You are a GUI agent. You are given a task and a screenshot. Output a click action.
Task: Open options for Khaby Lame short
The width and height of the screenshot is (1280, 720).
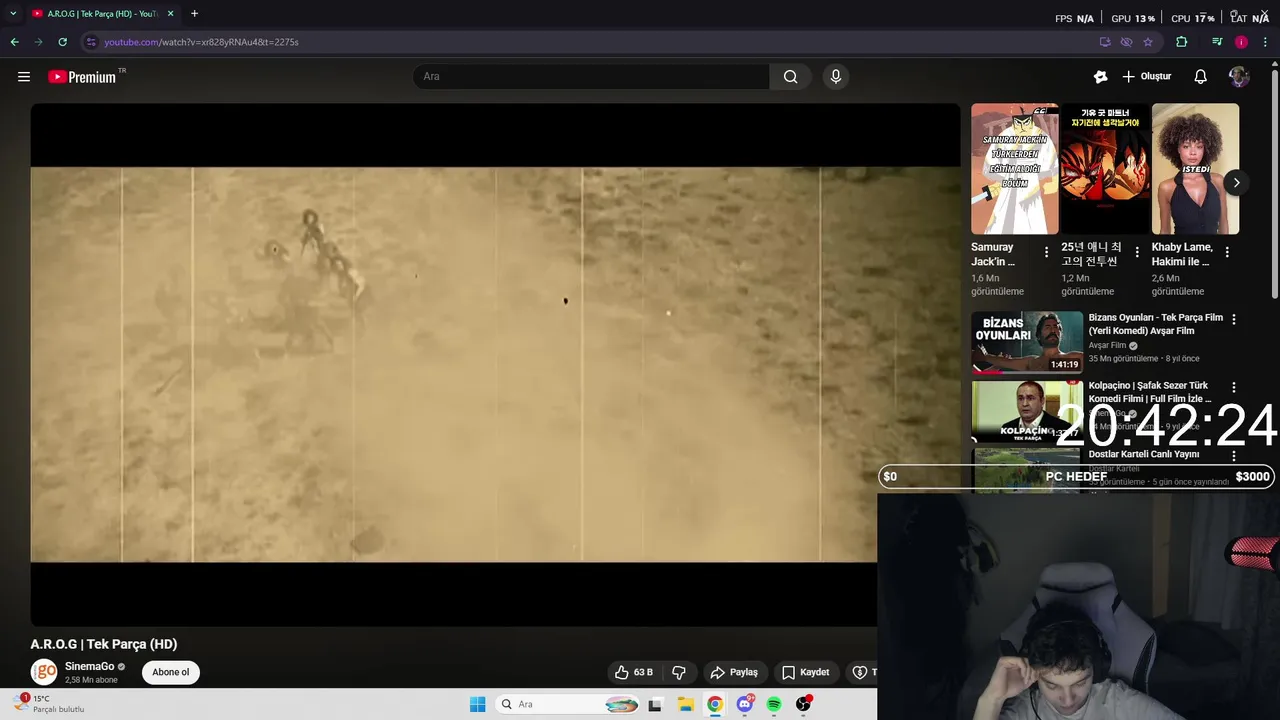[x=1227, y=252]
